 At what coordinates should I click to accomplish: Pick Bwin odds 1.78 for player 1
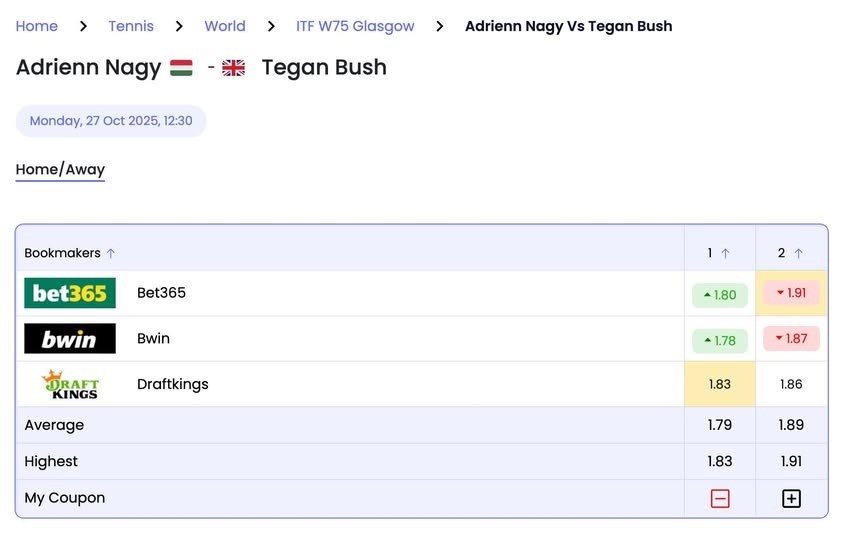(720, 340)
